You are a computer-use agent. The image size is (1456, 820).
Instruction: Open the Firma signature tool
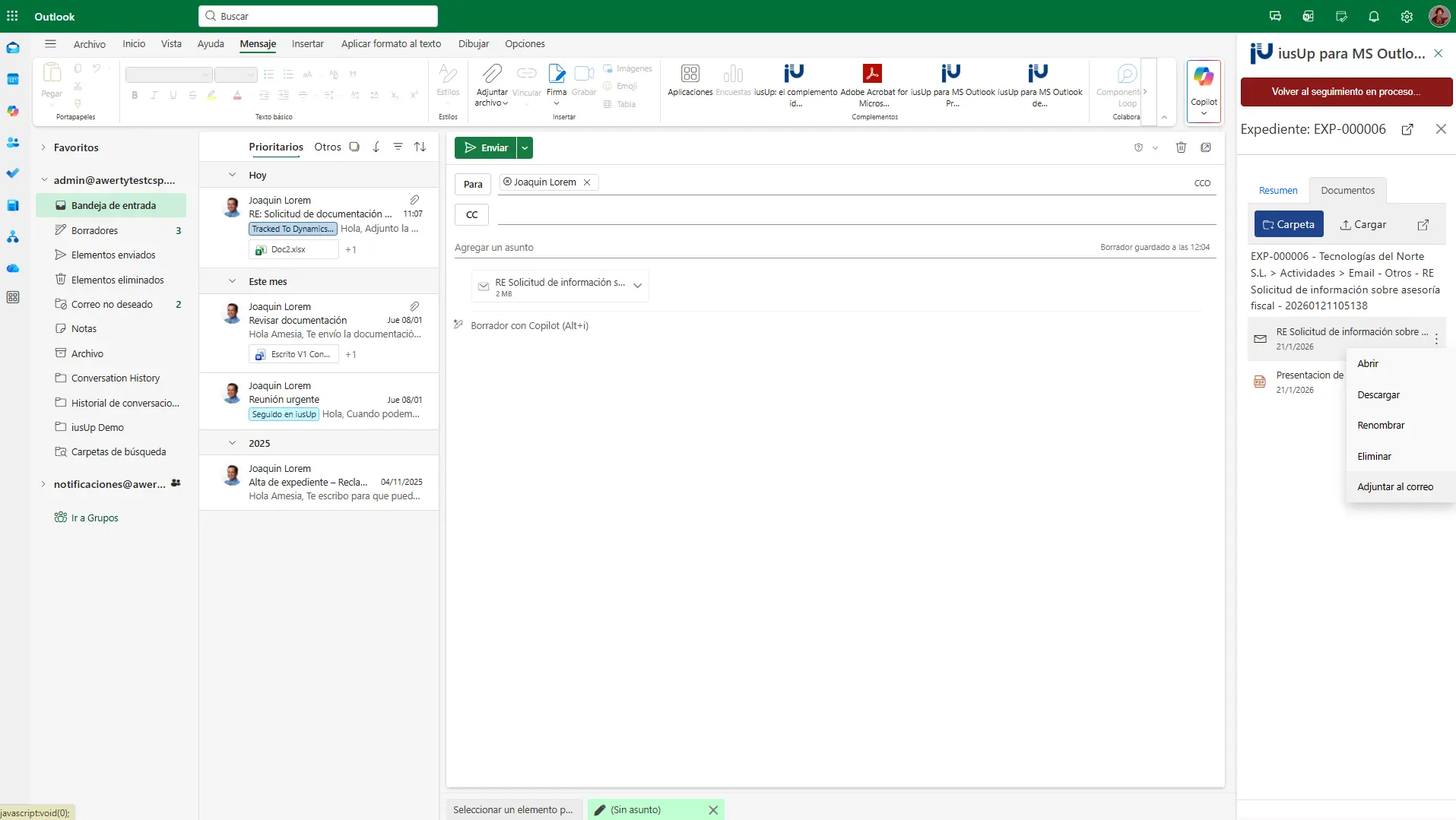coord(556,74)
